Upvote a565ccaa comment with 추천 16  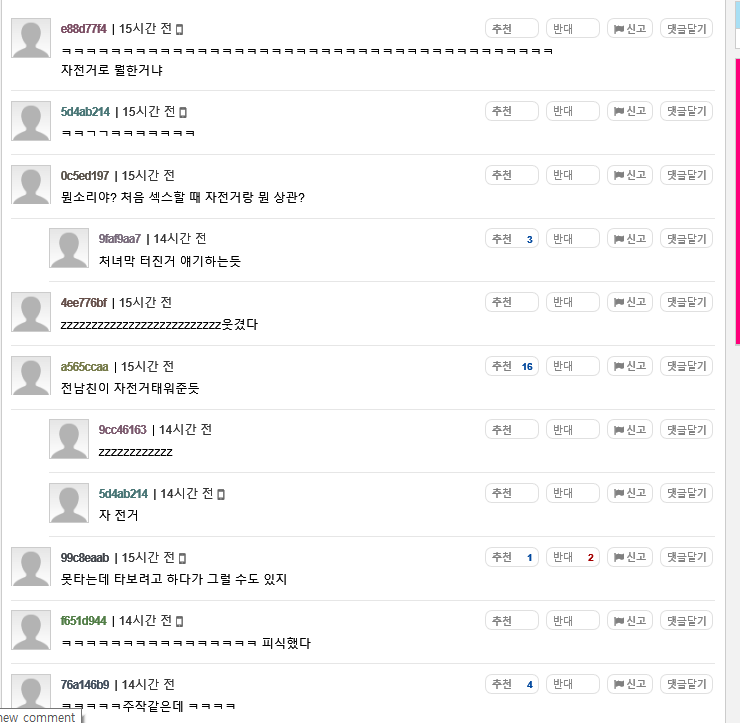coord(512,366)
